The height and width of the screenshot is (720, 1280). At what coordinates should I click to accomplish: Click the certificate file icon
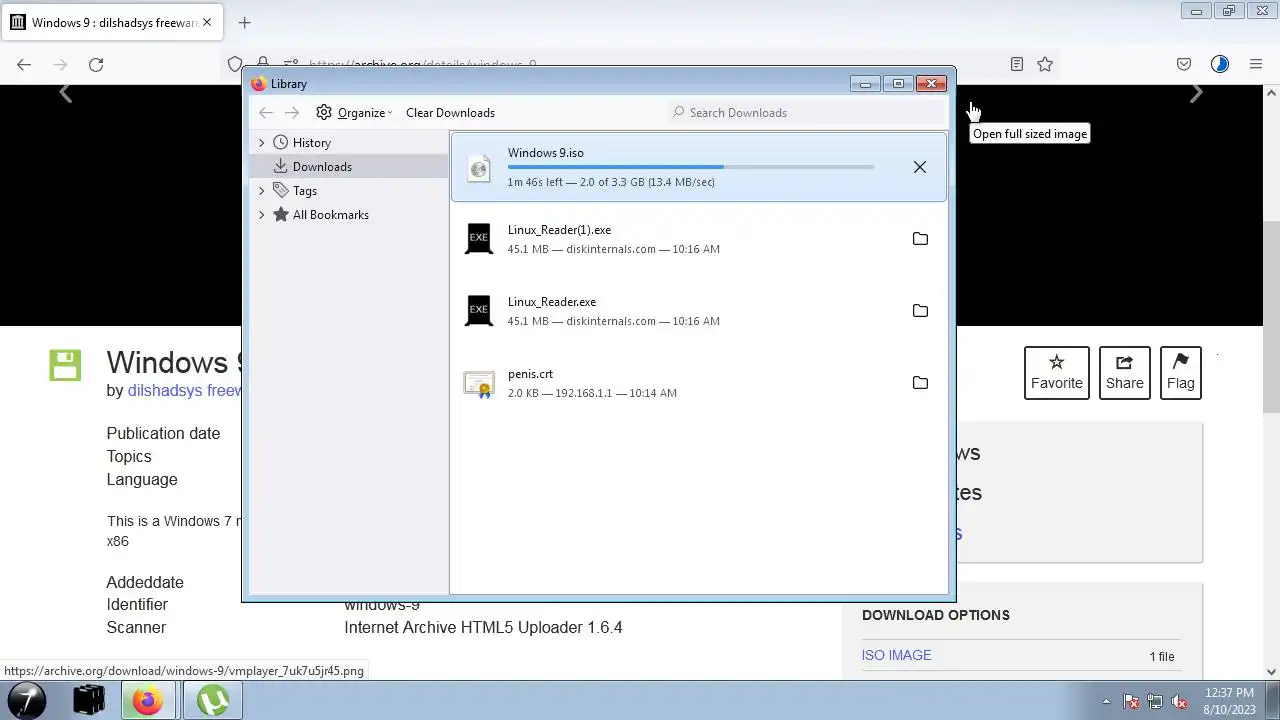479,384
